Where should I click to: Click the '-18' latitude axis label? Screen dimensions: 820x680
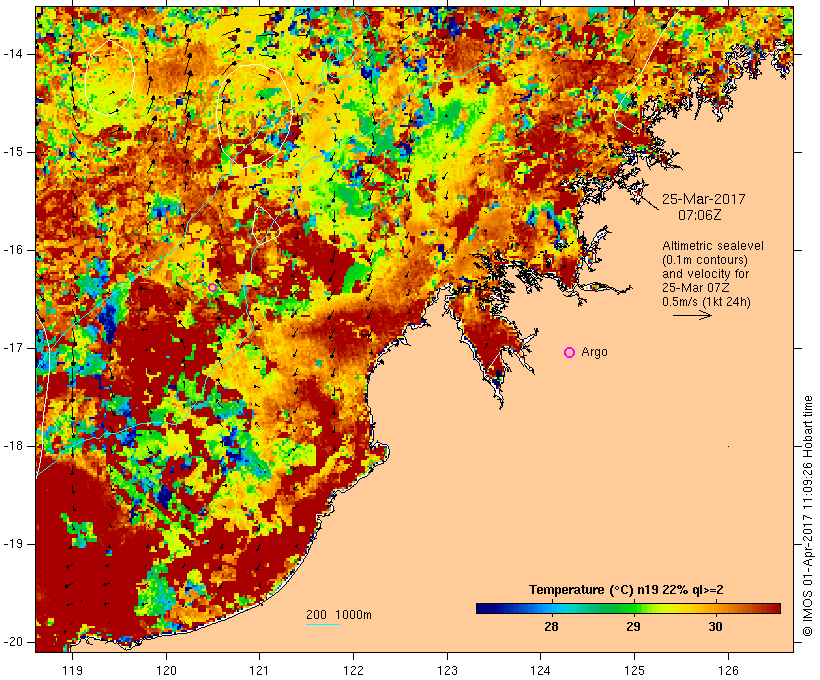[13, 446]
